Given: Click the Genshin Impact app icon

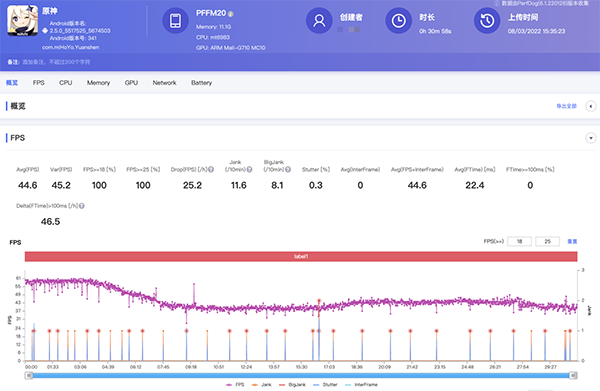Looking at the screenshot, I should pos(23,21).
